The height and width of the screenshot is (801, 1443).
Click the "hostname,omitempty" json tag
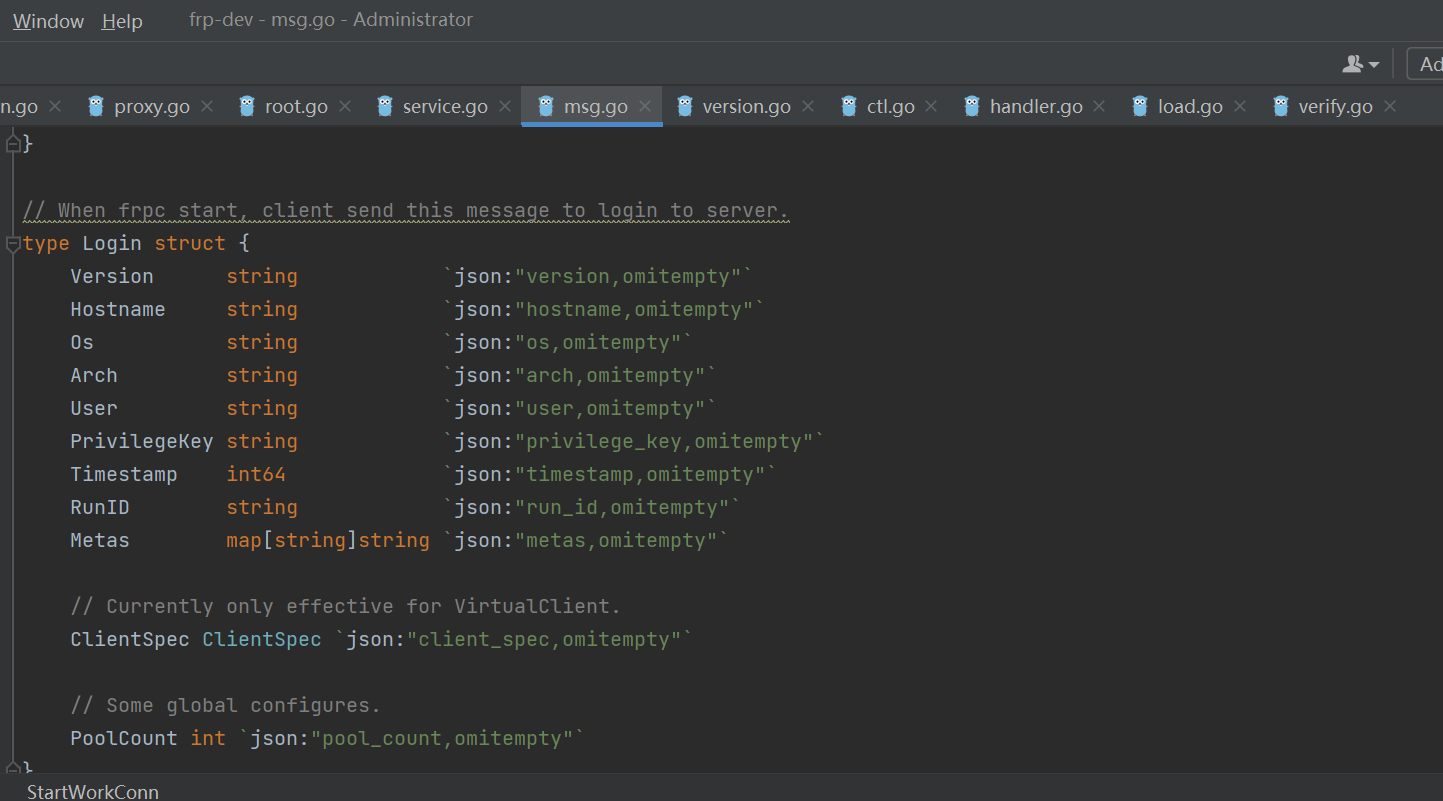point(604,310)
